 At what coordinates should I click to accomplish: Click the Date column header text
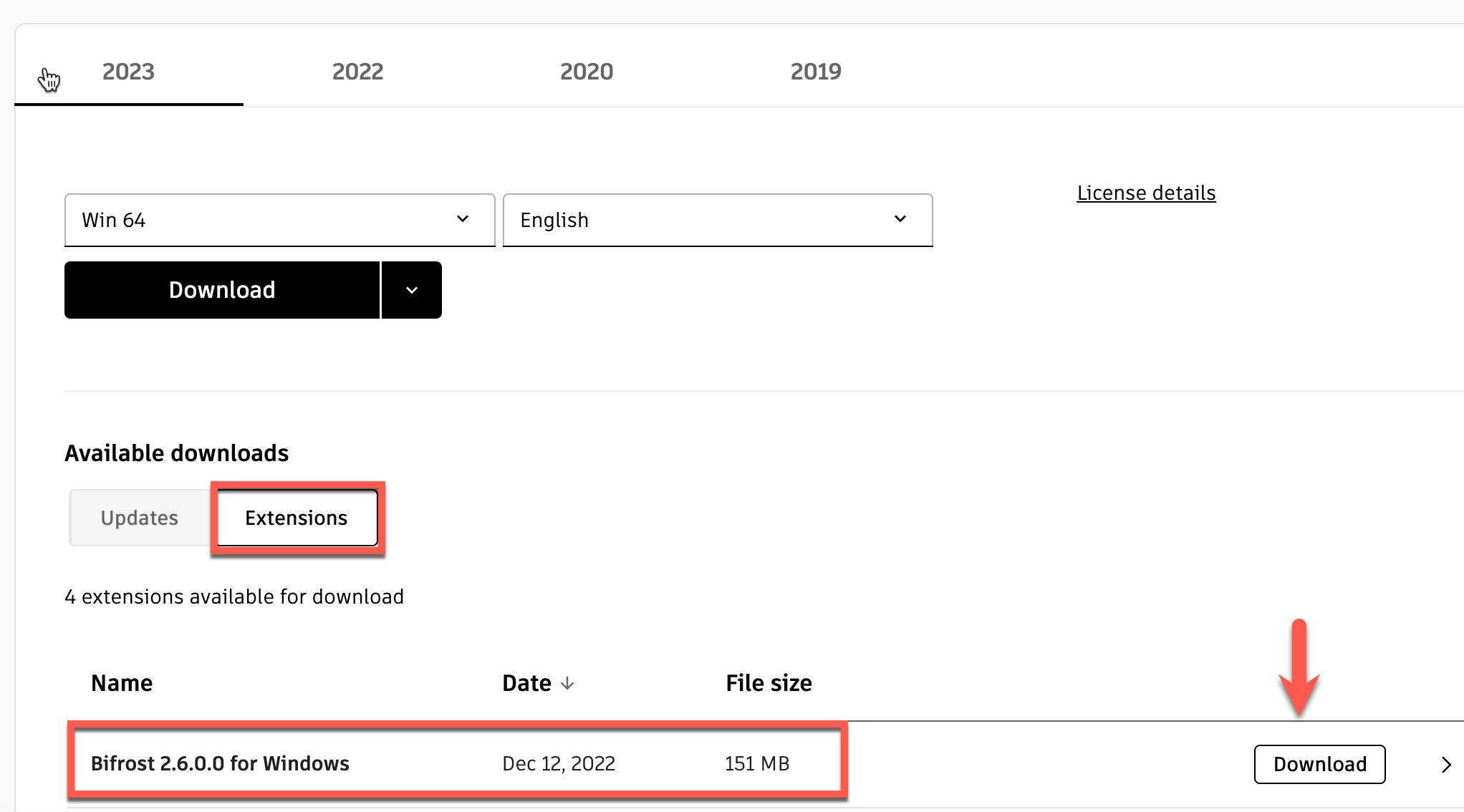click(526, 683)
